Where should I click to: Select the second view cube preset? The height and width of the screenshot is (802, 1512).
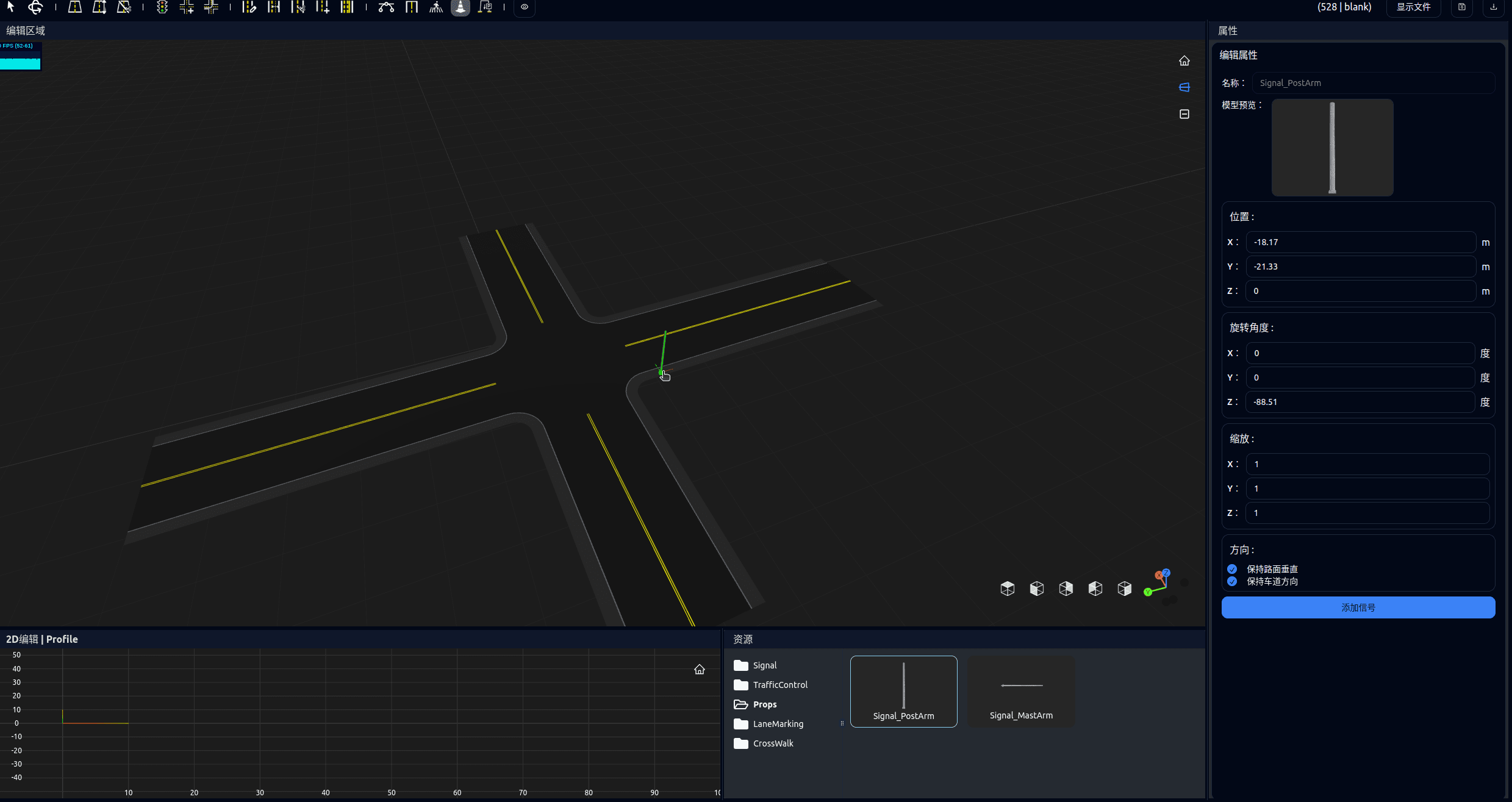[1037, 589]
